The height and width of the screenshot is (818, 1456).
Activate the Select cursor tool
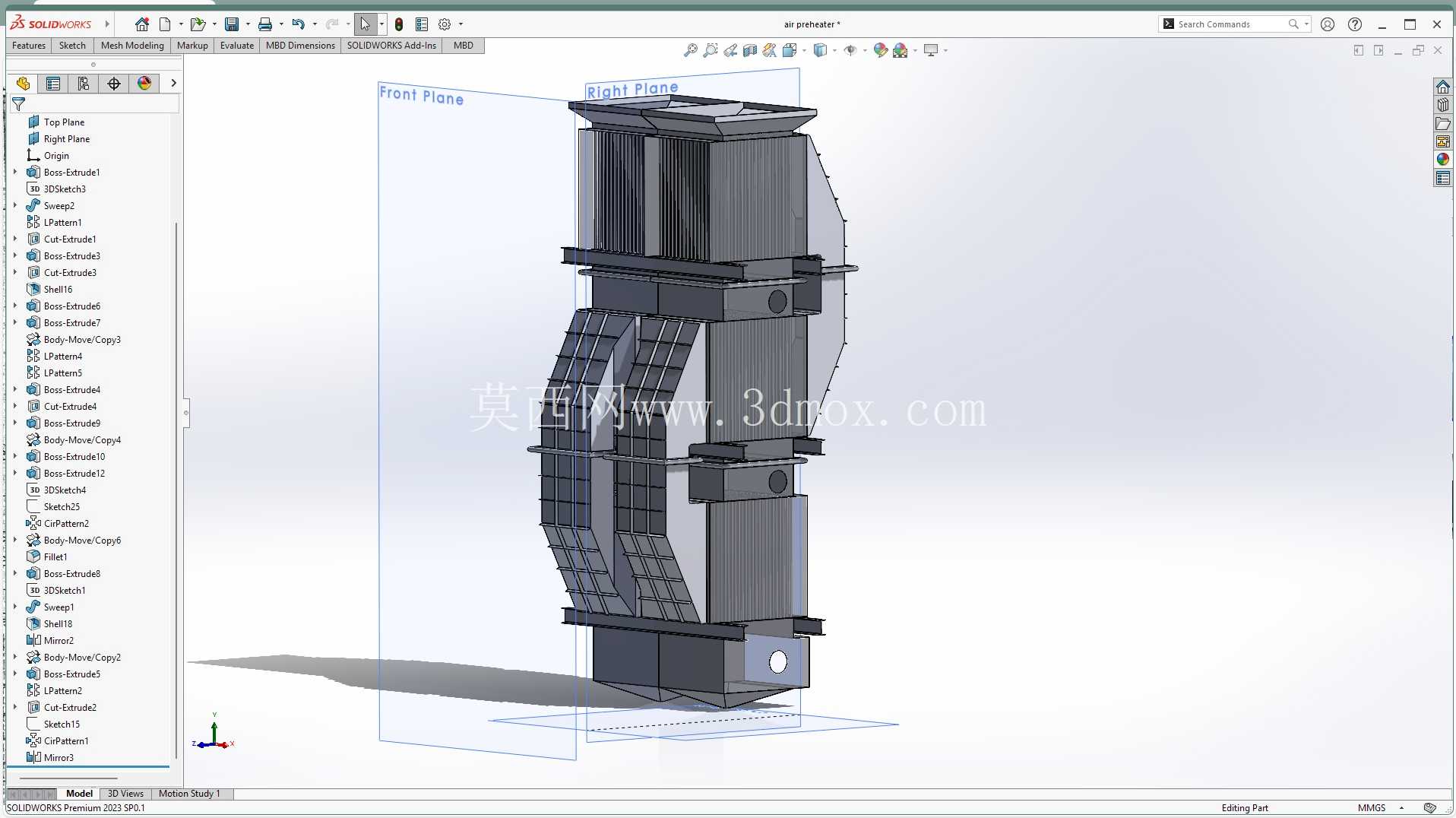366,24
